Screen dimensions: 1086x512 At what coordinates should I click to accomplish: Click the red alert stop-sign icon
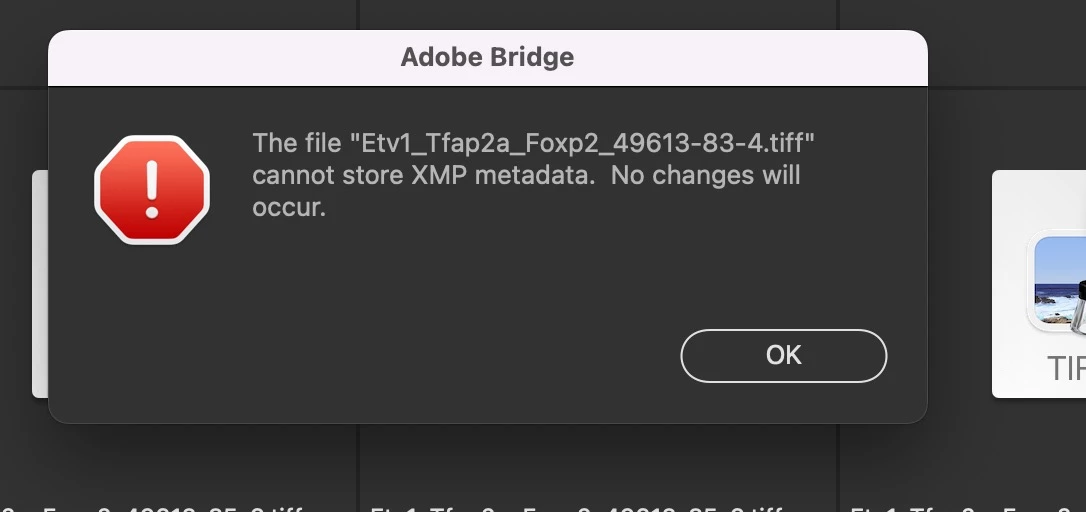tap(152, 190)
